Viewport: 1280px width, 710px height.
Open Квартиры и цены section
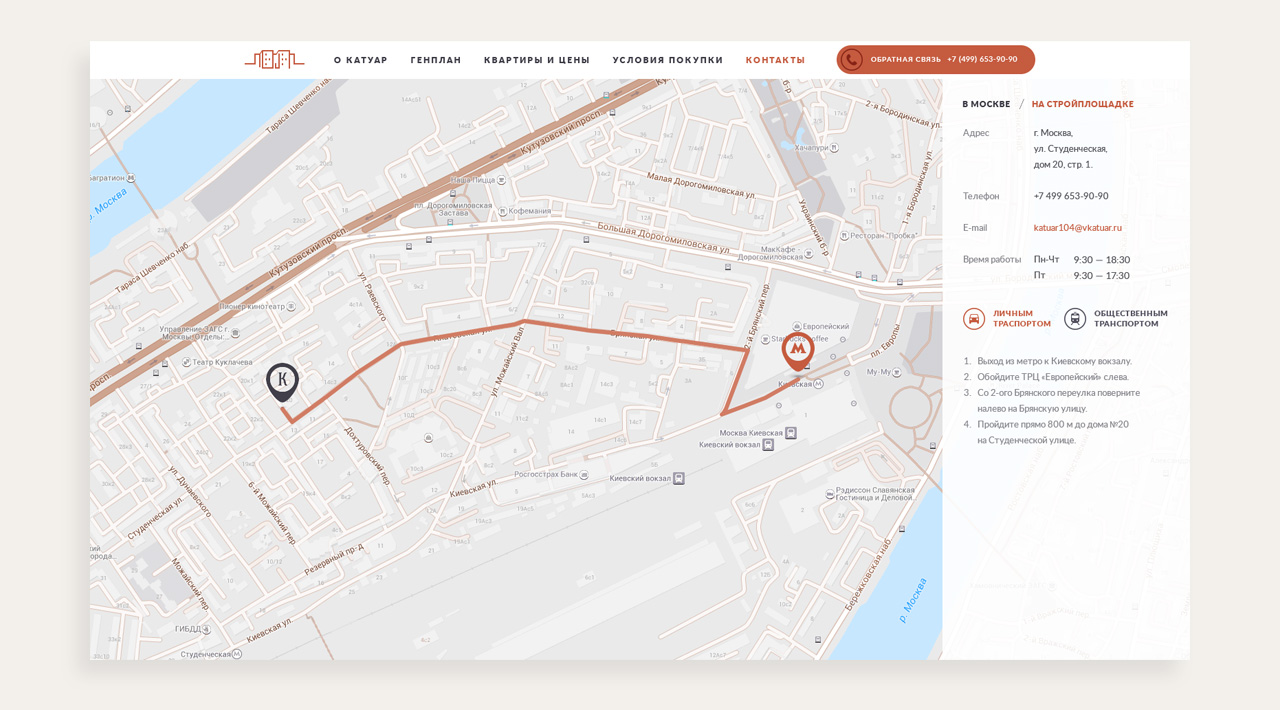[x=537, y=60]
